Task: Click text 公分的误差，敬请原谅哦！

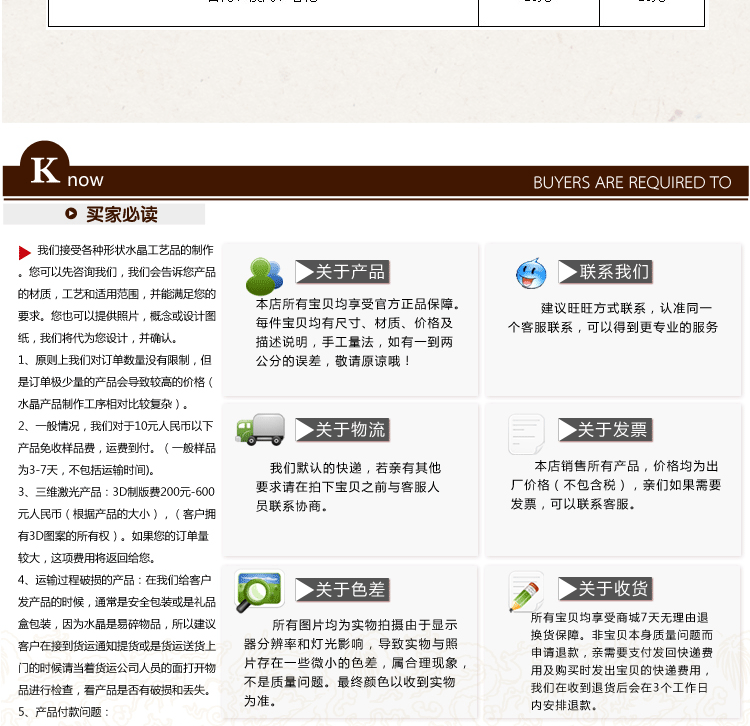Action: pyautogui.click(x=333, y=361)
